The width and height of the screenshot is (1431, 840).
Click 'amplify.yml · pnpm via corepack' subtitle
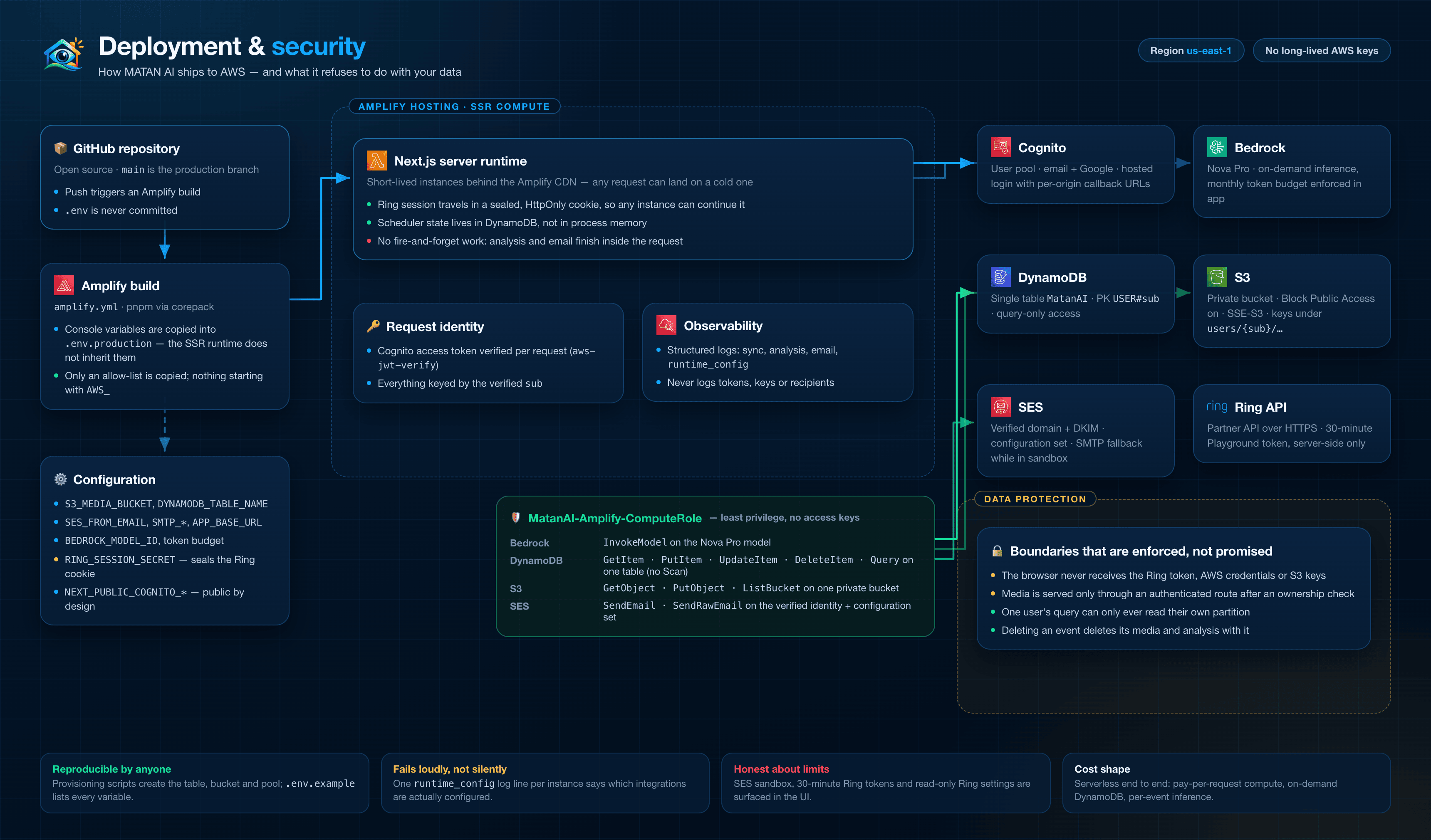[134, 306]
